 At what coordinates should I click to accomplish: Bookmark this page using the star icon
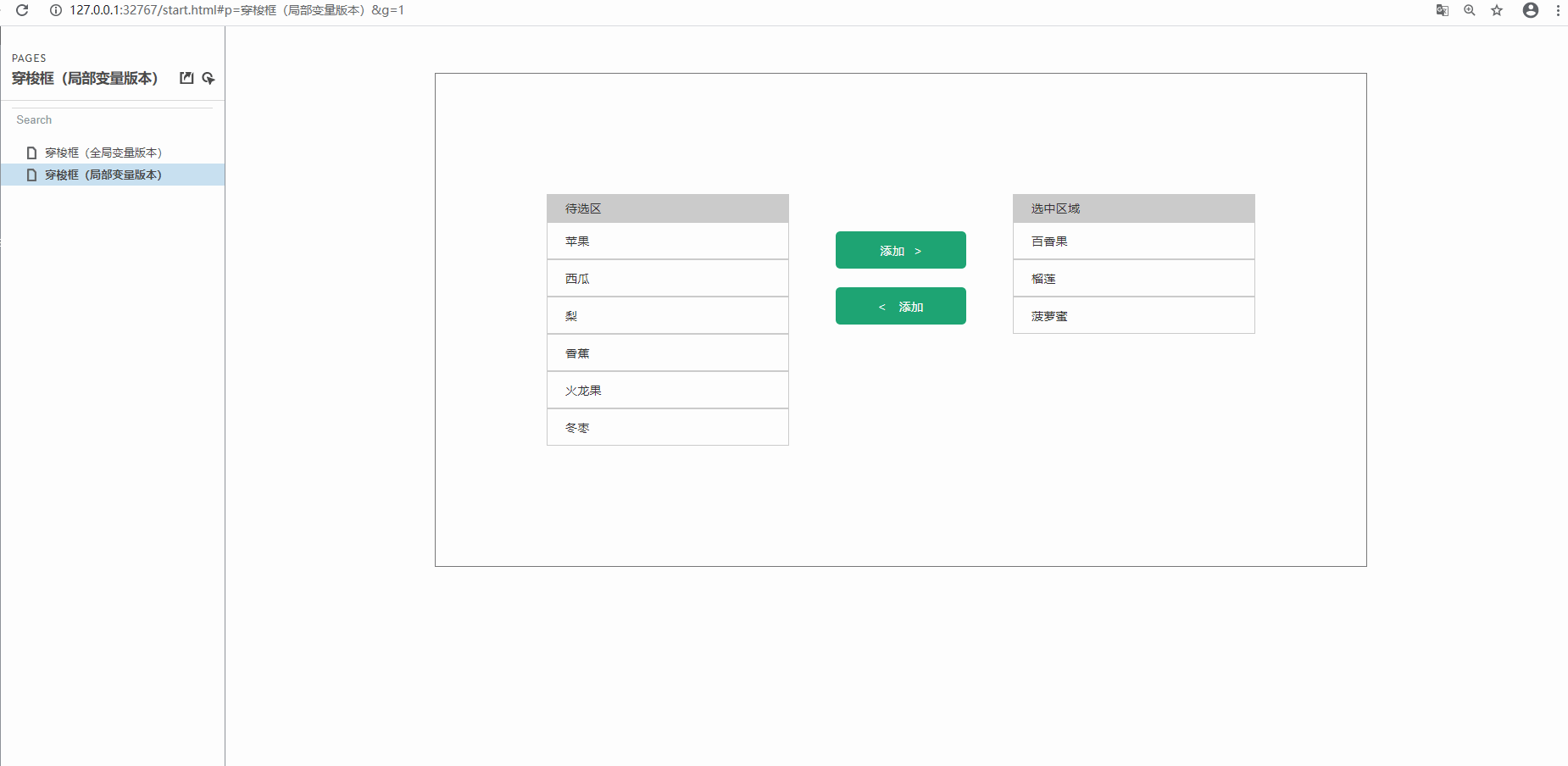point(1497,10)
